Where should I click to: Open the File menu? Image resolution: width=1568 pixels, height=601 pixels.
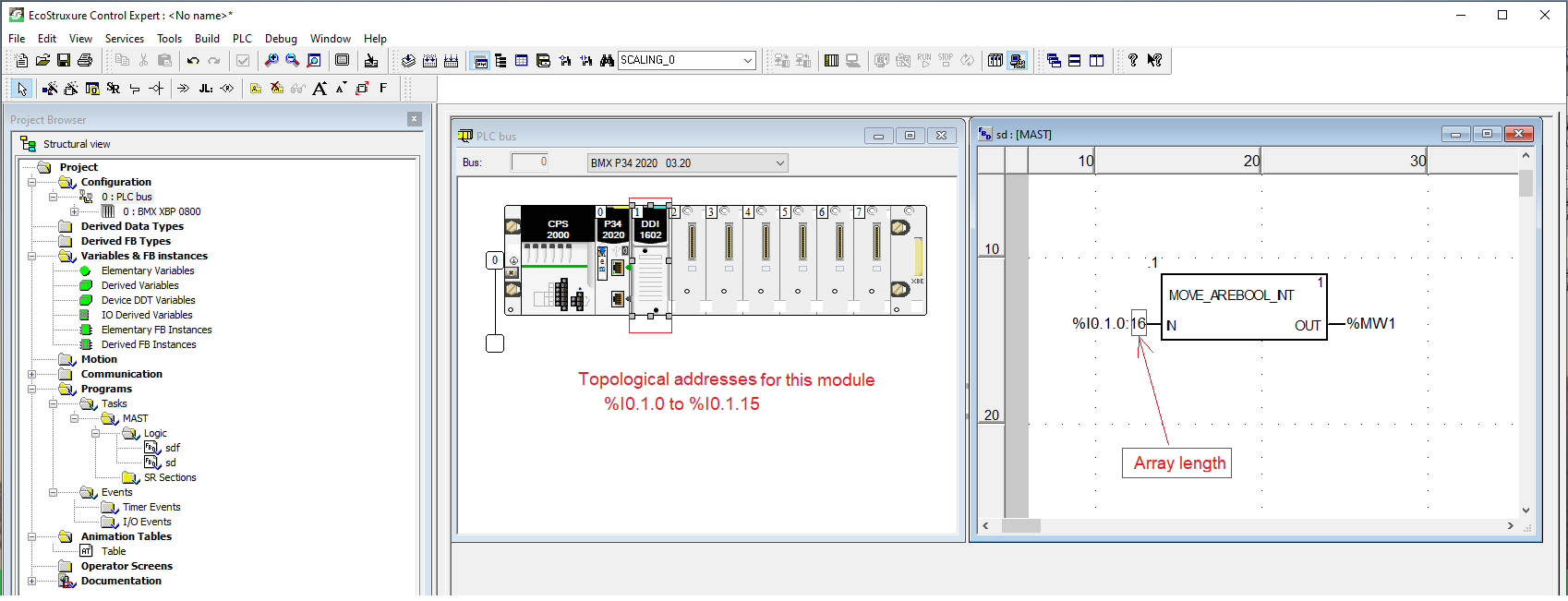(x=17, y=39)
